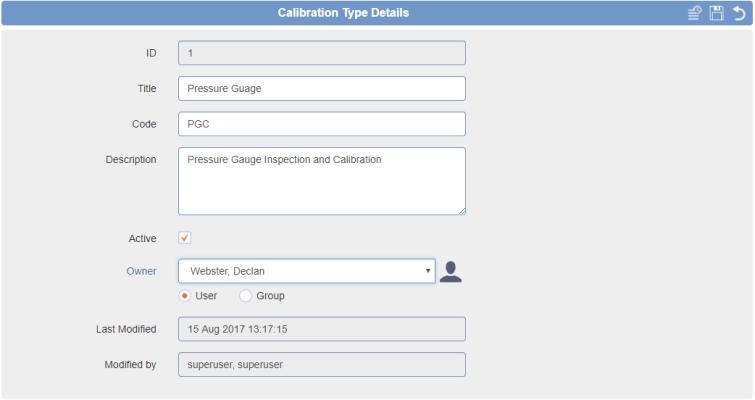Expand the Owner dropdown showing Webster, Declan

click(x=307, y=271)
